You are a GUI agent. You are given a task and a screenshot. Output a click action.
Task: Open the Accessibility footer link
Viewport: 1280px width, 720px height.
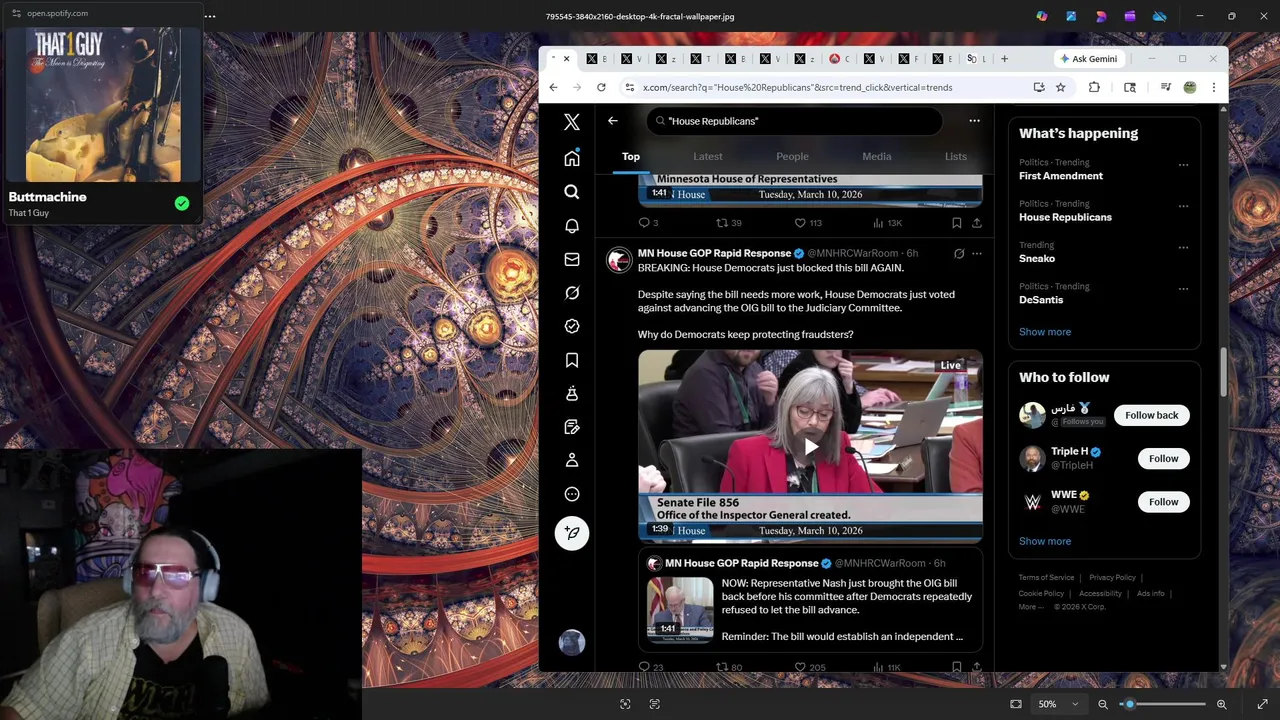point(1100,593)
